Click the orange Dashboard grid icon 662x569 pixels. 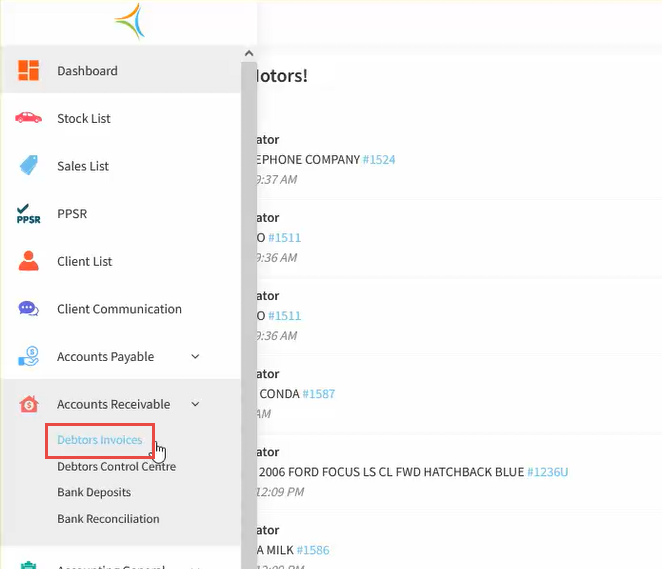click(28, 71)
